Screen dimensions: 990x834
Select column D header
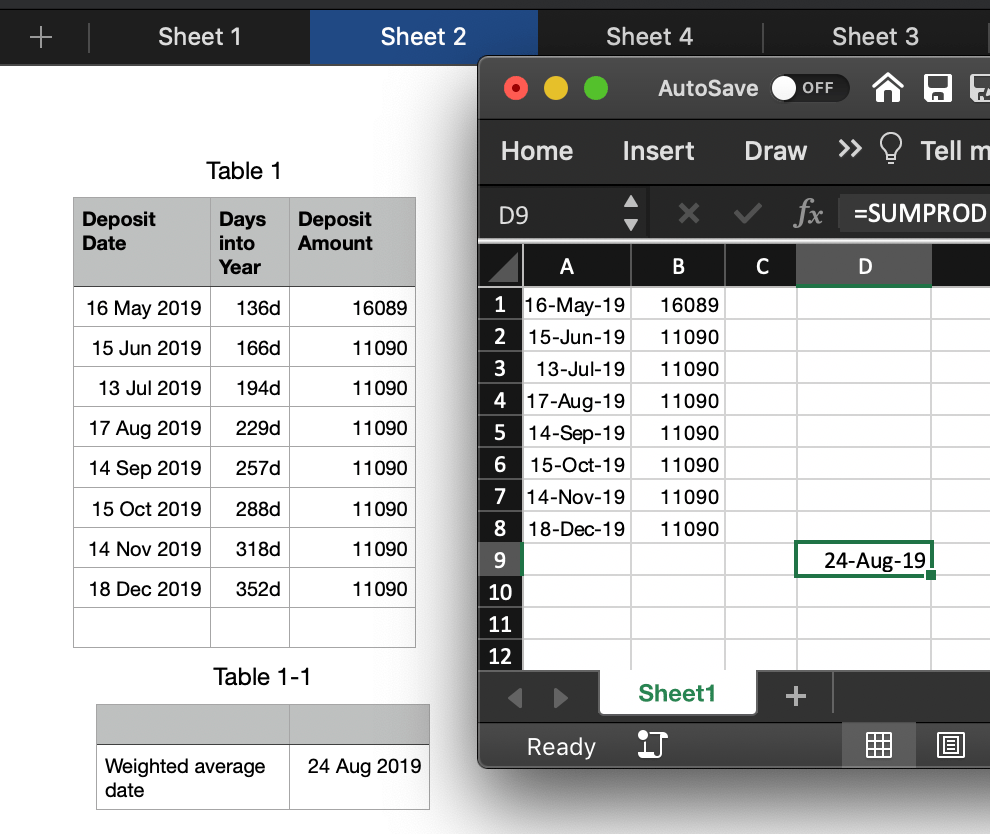864,266
